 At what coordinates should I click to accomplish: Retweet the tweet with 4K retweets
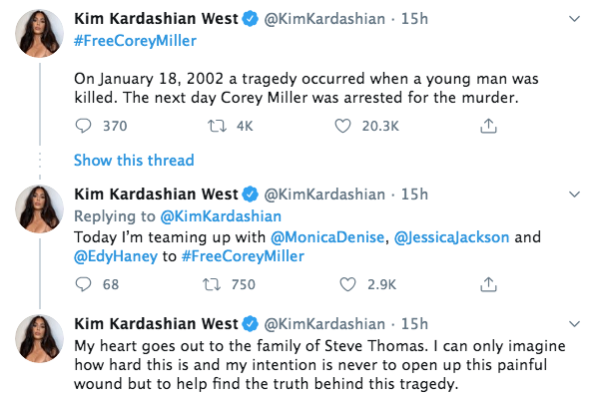217,126
